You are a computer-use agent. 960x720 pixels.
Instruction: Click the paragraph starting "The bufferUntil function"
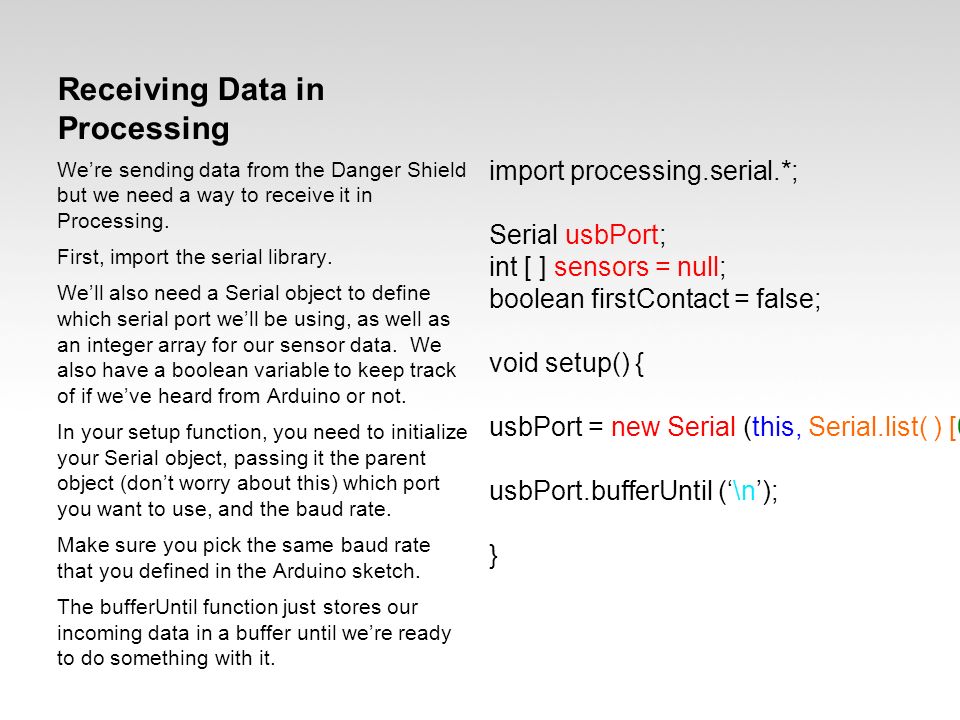point(254,632)
